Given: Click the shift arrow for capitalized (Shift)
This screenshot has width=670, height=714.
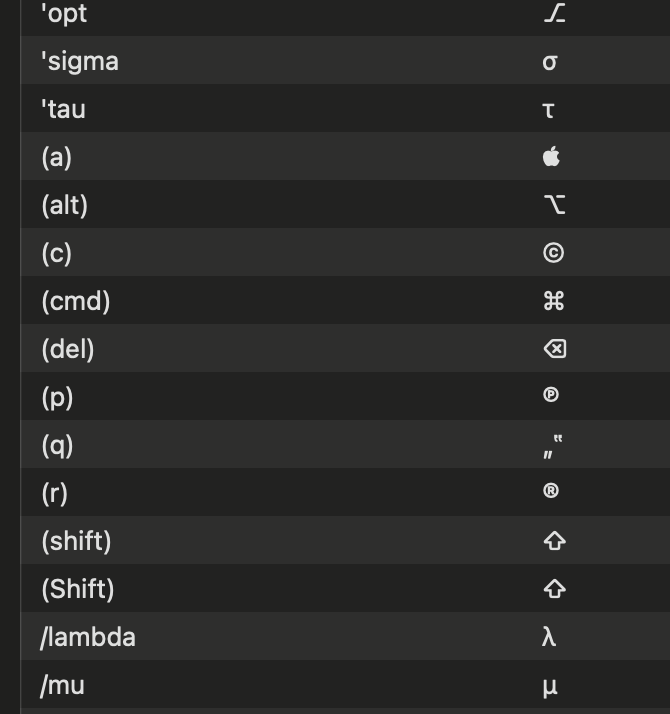Looking at the screenshot, I should click(x=555, y=589).
